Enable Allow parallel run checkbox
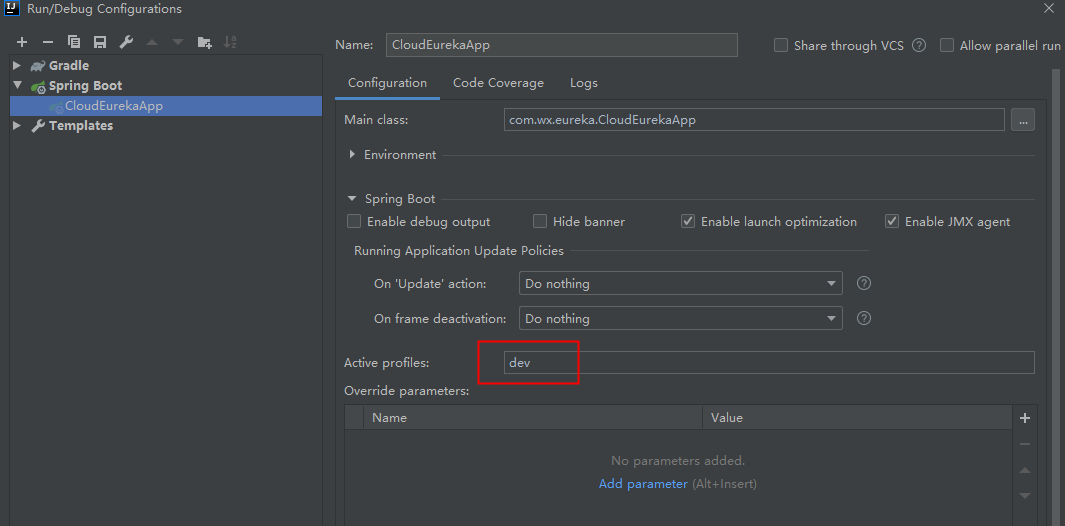 [947, 46]
